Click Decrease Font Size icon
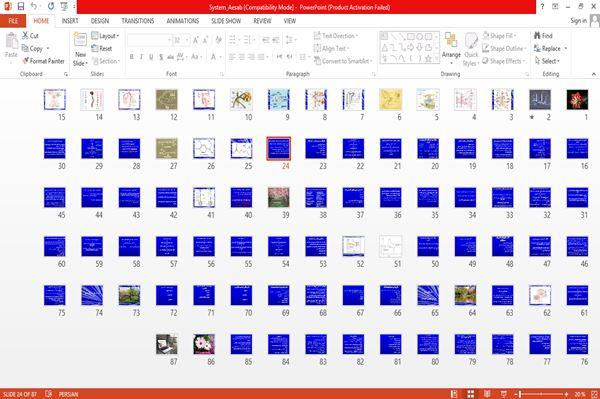The height and width of the screenshot is (399, 600). click(206, 40)
